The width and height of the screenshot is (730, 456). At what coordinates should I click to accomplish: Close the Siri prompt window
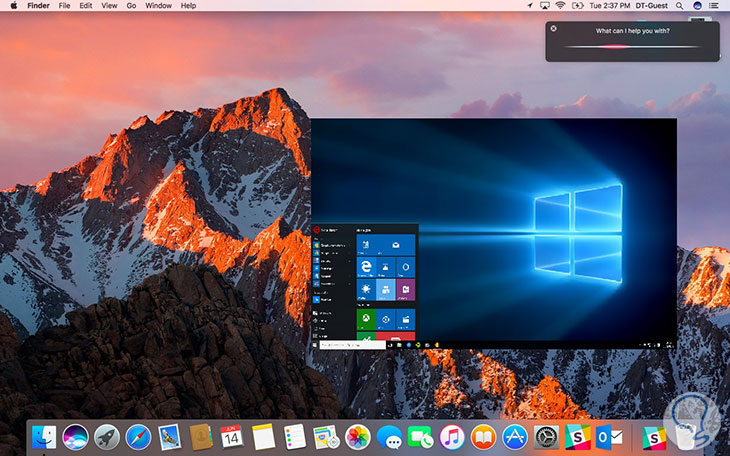tap(554, 28)
